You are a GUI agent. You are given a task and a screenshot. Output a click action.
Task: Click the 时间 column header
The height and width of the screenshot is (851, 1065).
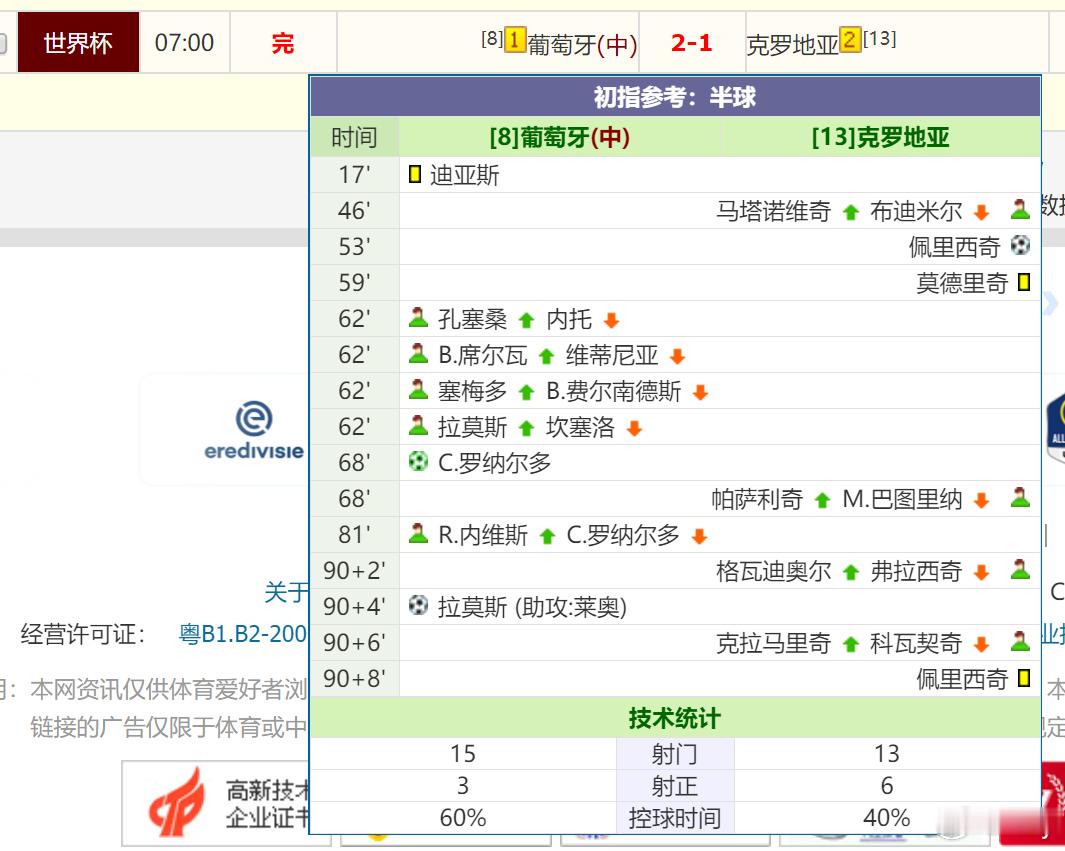354,137
